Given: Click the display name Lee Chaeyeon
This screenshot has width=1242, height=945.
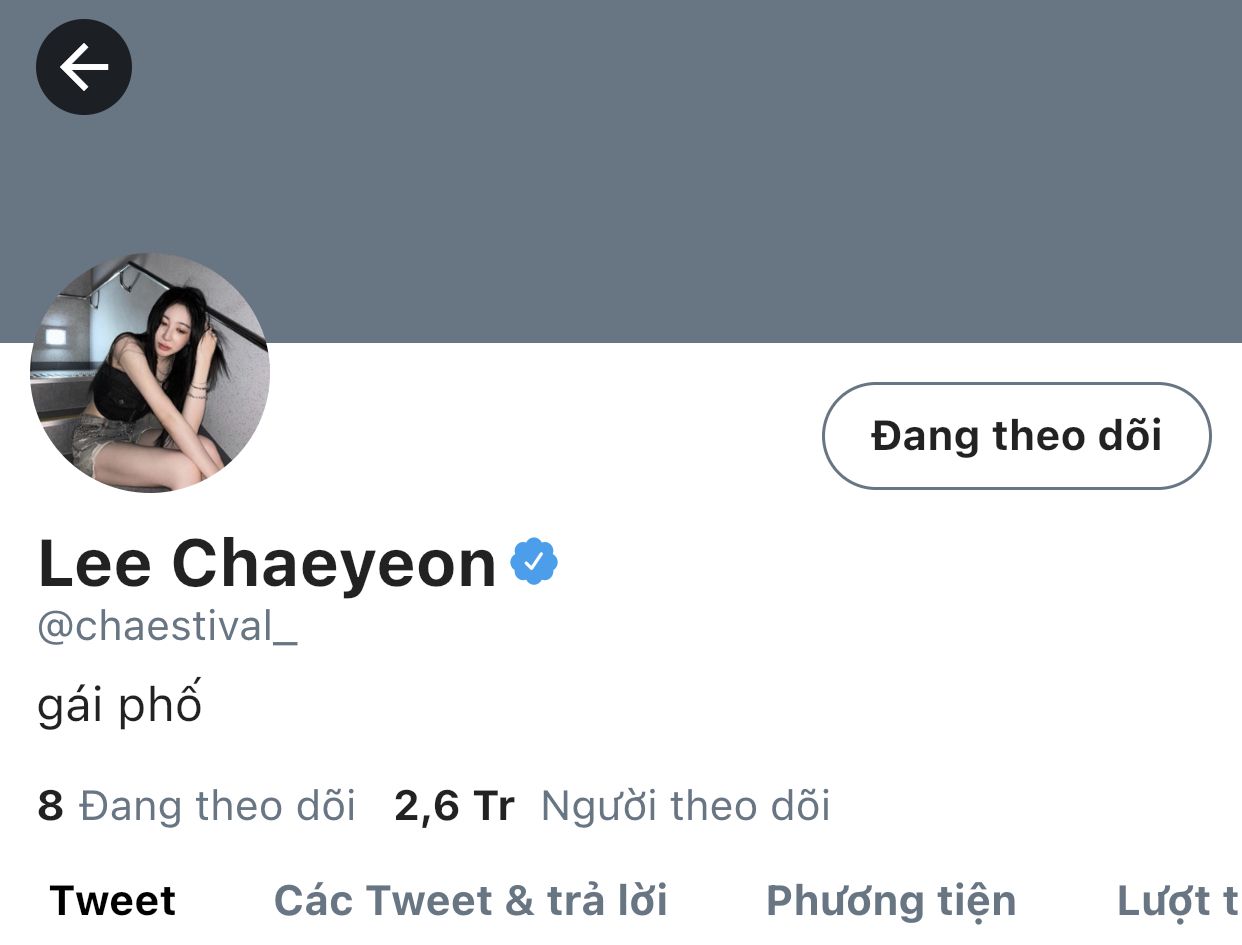Looking at the screenshot, I should pos(267,563).
